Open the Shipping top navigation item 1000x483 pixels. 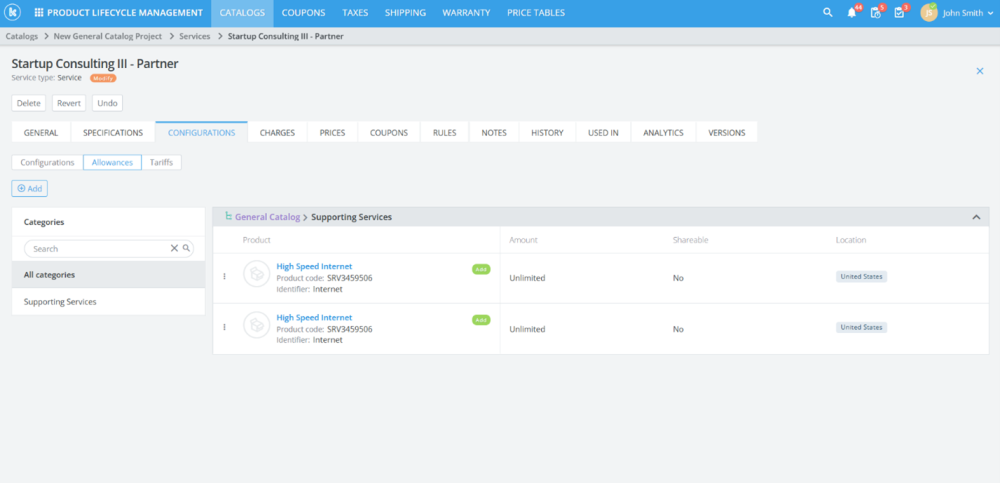(405, 13)
